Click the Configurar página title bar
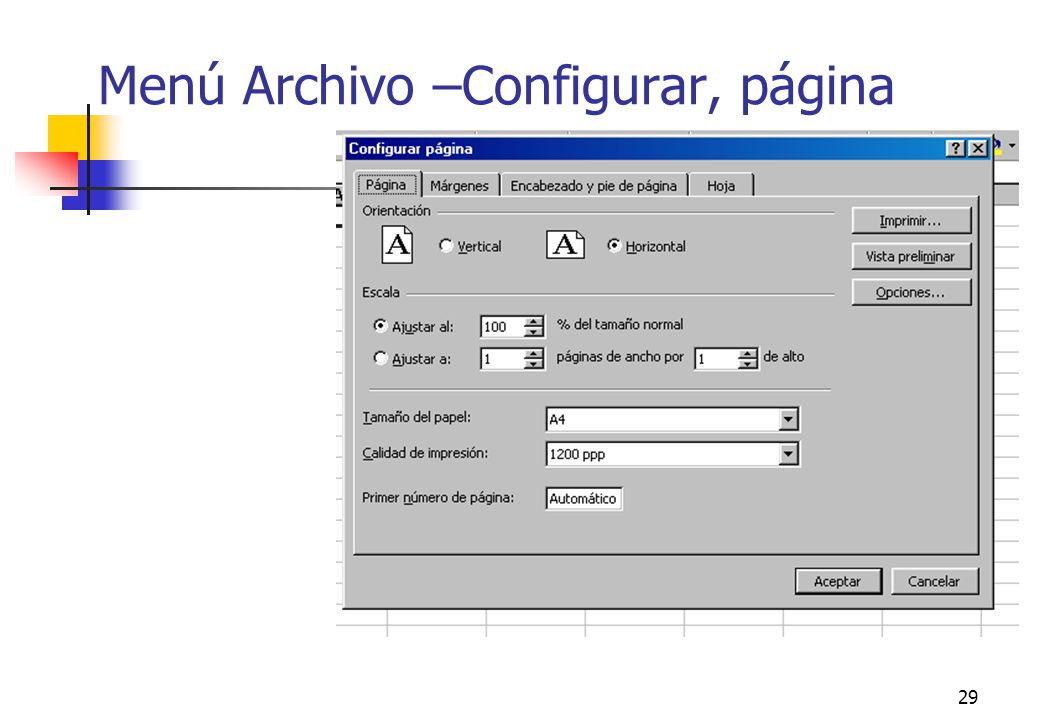The image size is (1040, 720). point(643,149)
